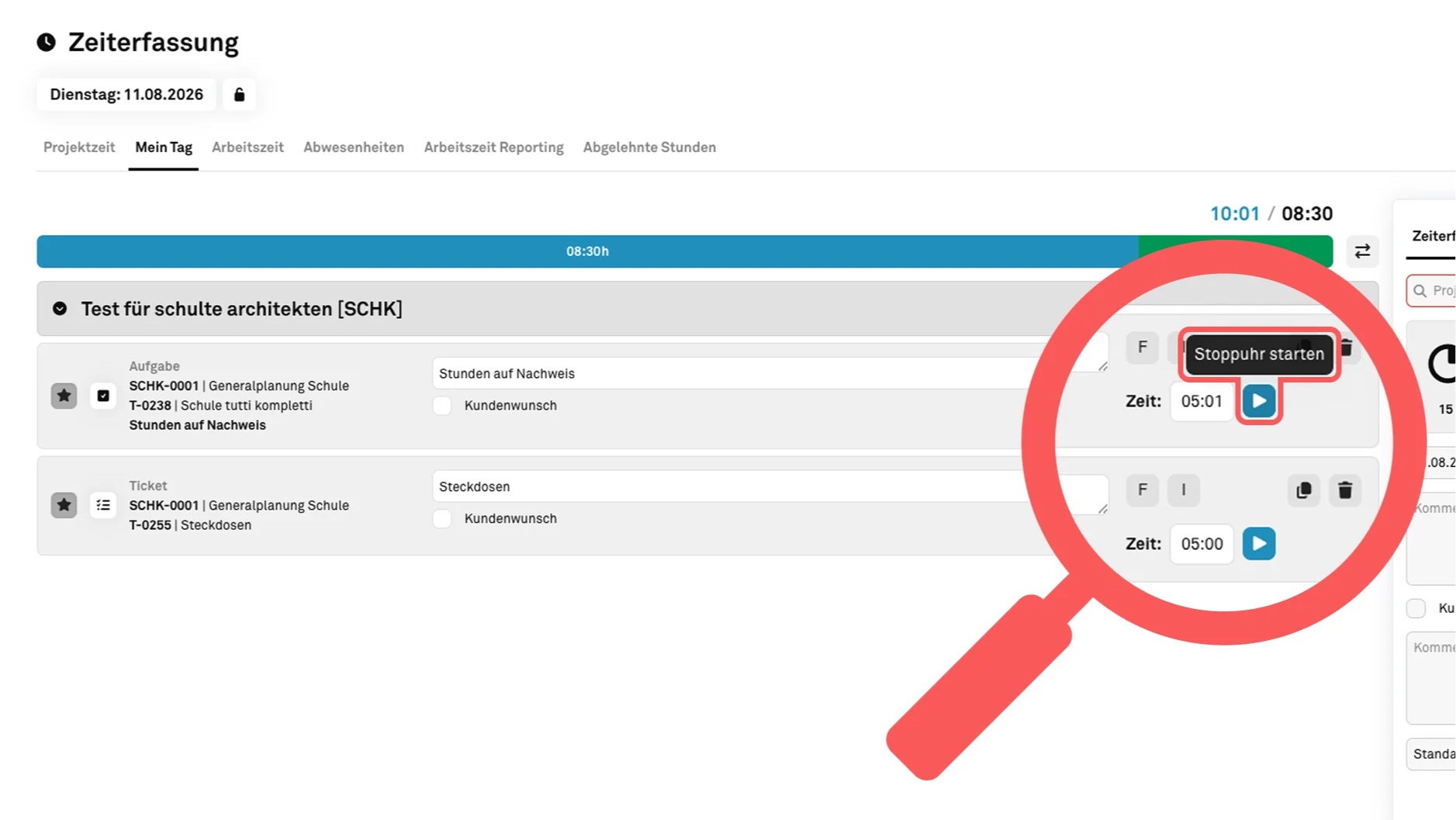
Task: Open the date field Dienstag: 11.08.2026
Action: point(126,95)
